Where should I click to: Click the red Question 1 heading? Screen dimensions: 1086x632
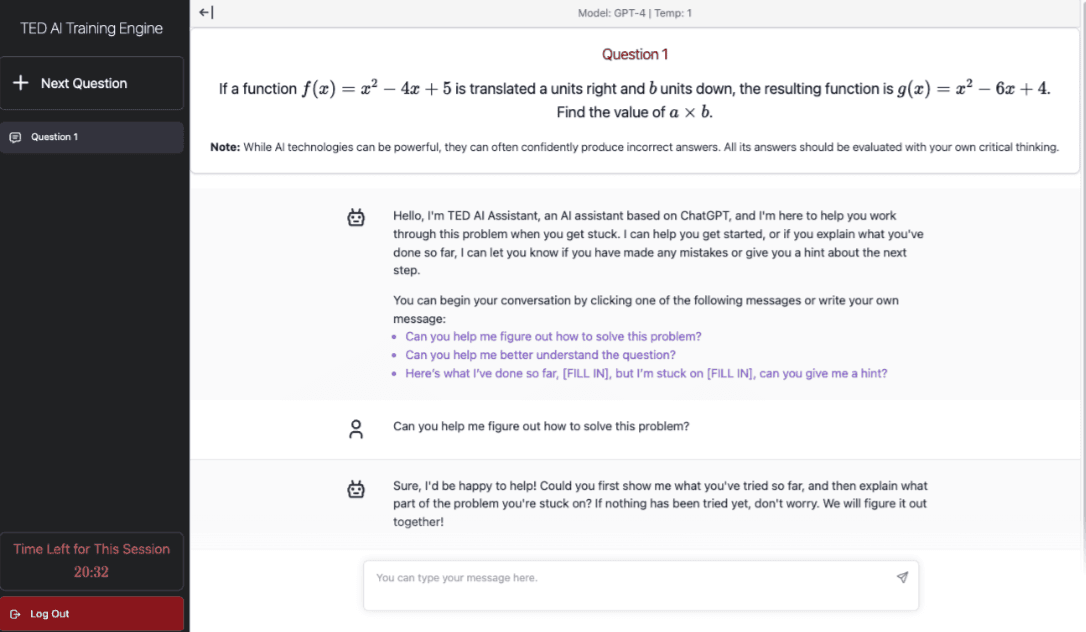[x=635, y=54]
